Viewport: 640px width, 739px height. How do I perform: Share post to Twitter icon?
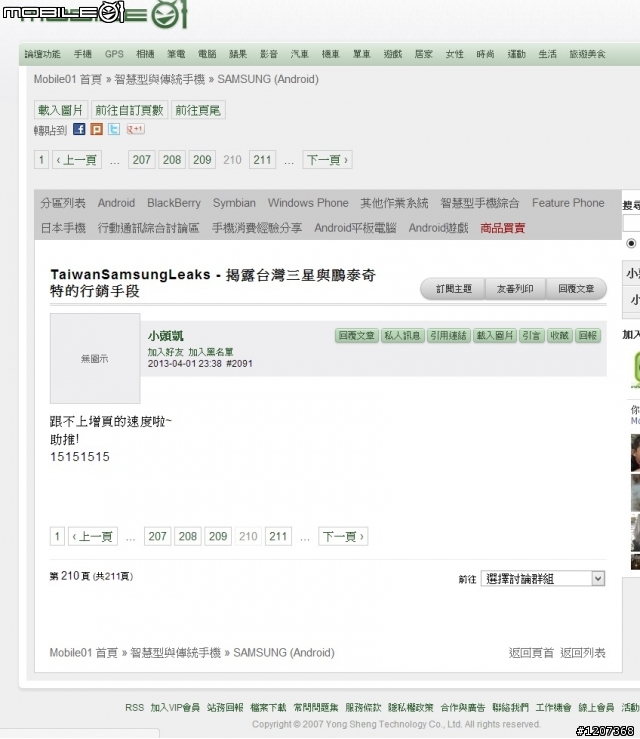(x=114, y=129)
